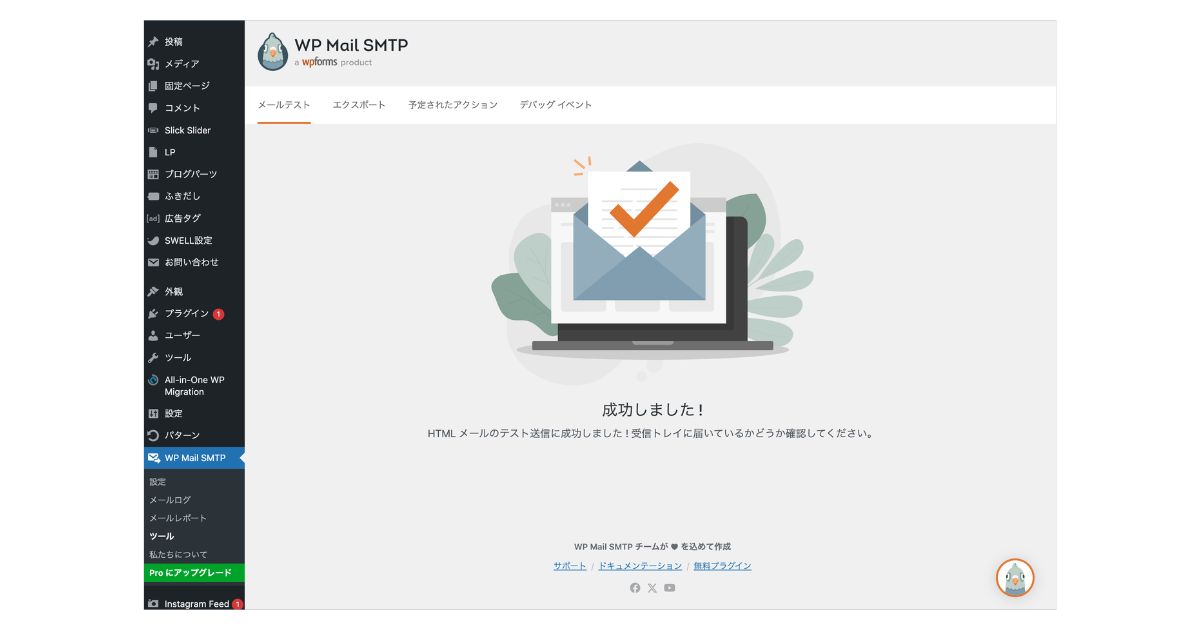Open the 予定されたアクション tab
Screen dimensions: 1200x630
[452, 105]
